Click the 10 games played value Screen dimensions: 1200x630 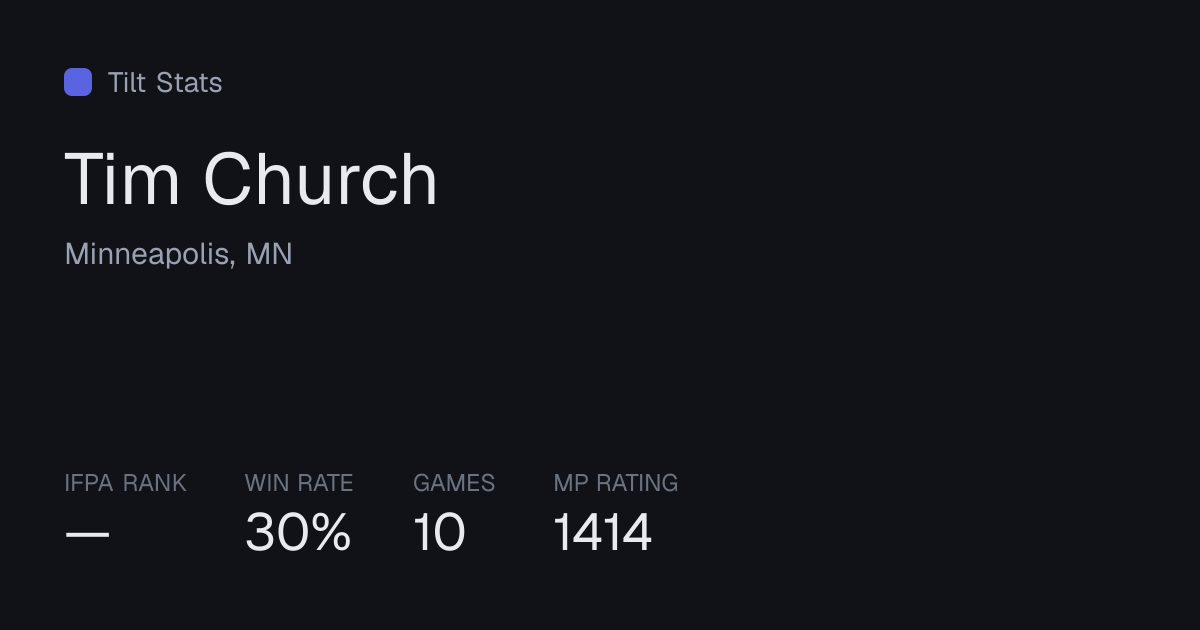(x=439, y=532)
